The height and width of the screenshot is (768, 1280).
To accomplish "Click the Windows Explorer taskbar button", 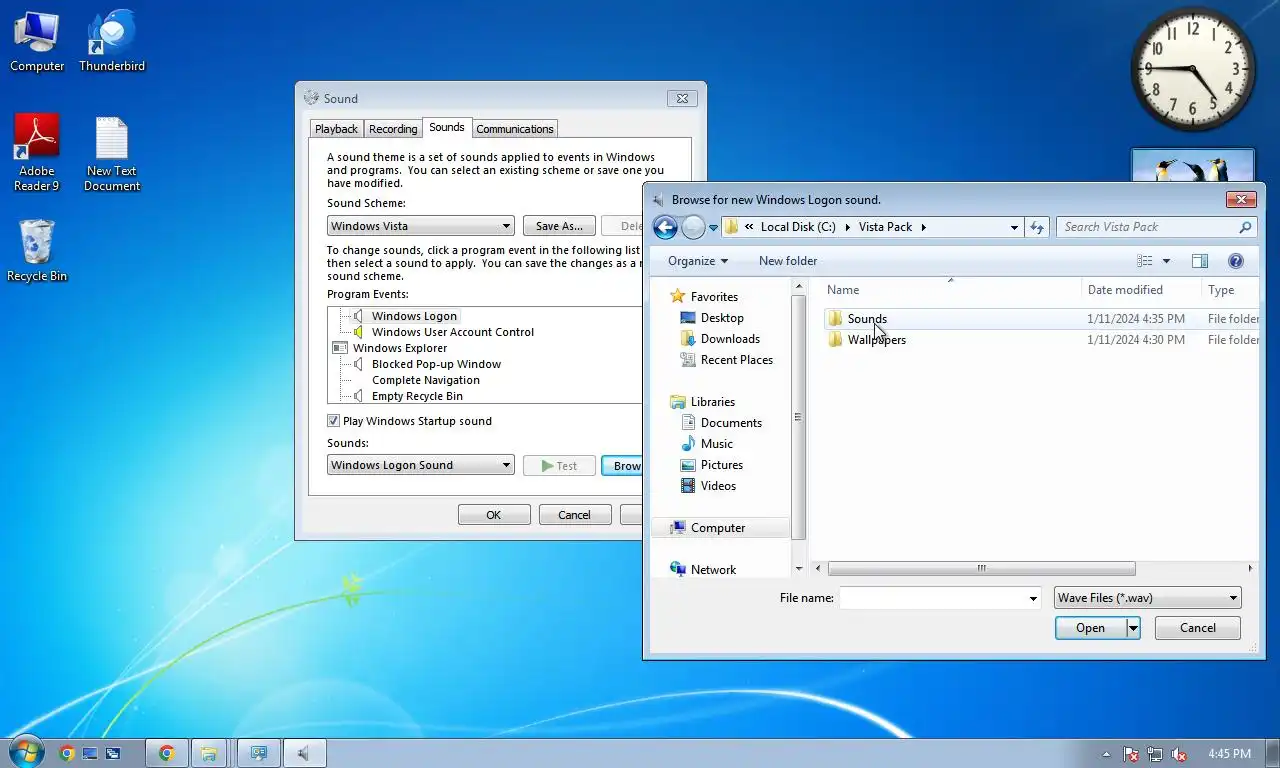I will (209, 753).
